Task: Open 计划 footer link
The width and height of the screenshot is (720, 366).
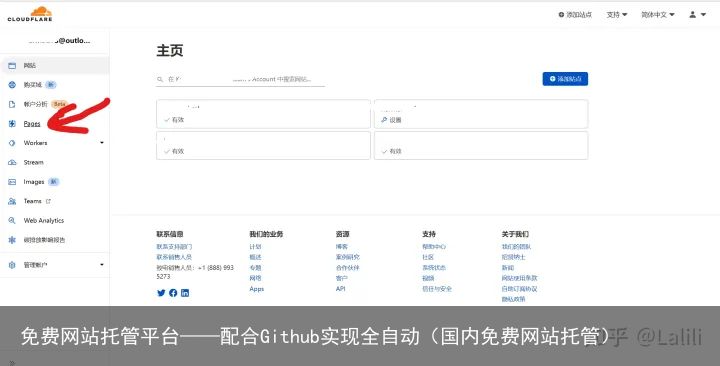Action: point(255,247)
